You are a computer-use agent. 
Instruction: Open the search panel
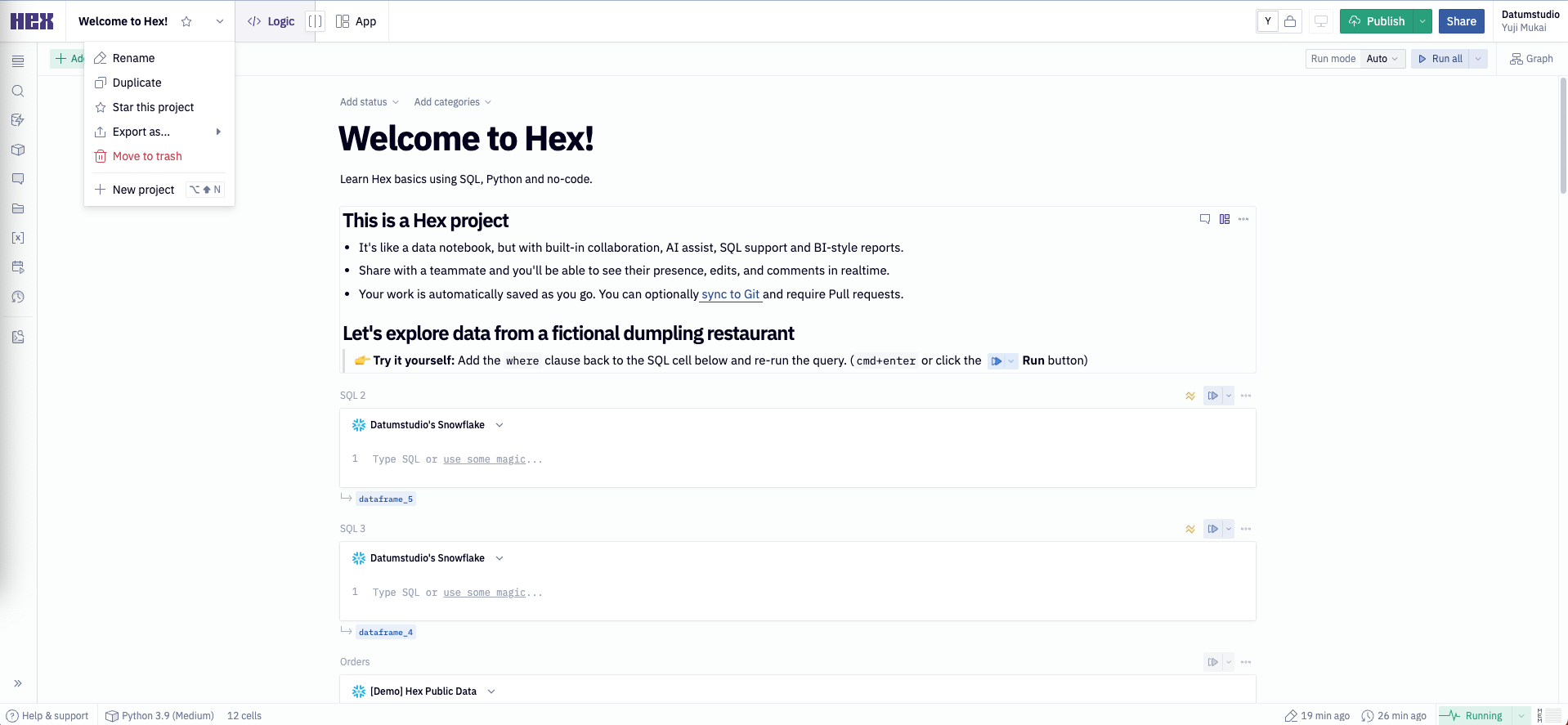pos(17,91)
